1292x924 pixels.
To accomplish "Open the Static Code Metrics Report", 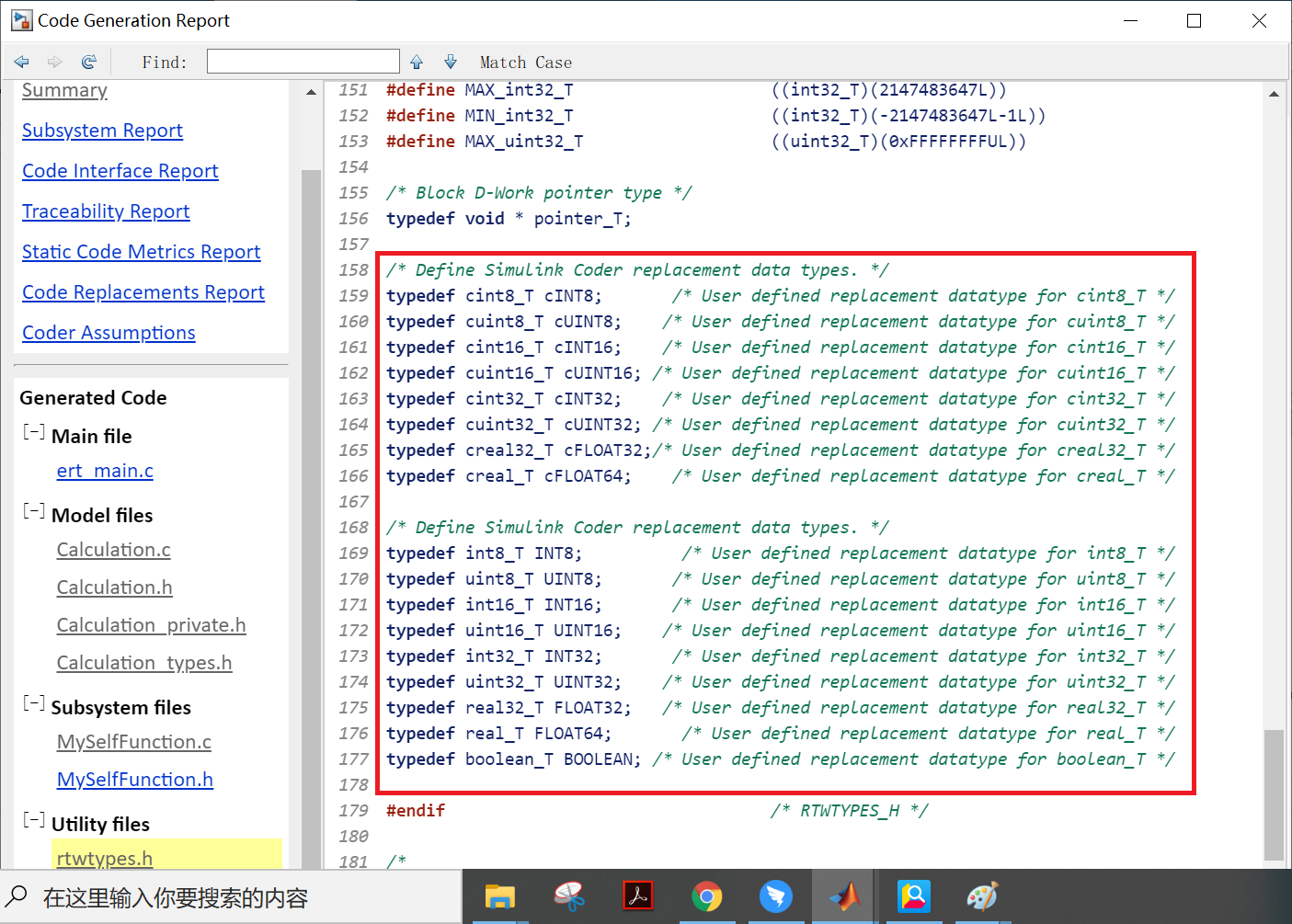I will pos(142,252).
